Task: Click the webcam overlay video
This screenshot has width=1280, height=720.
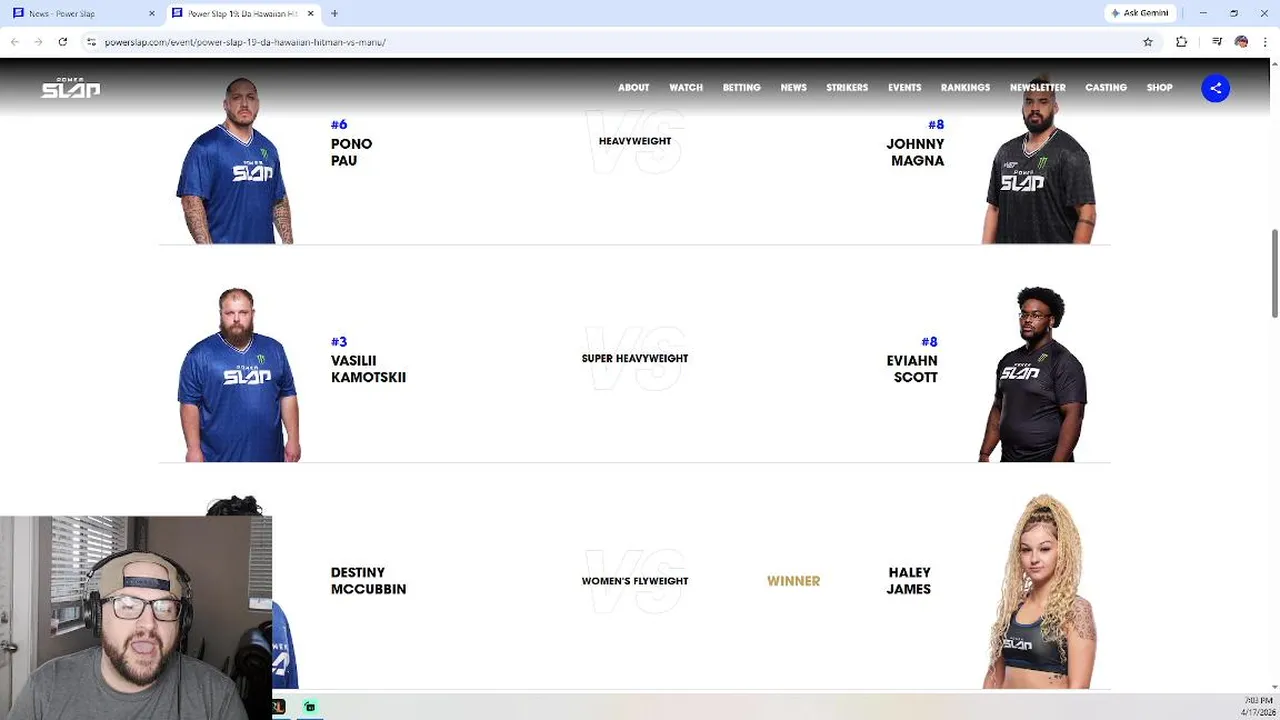Action: tap(136, 618)
